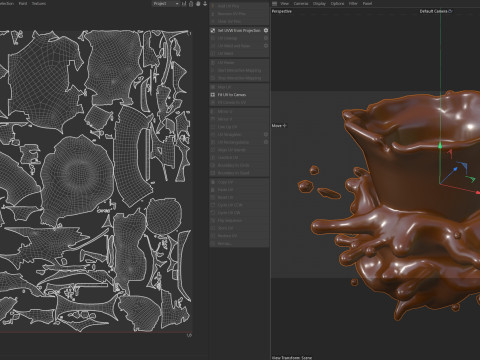
Task: Open viewport hamburger menu icon
Action: [274, 3]
